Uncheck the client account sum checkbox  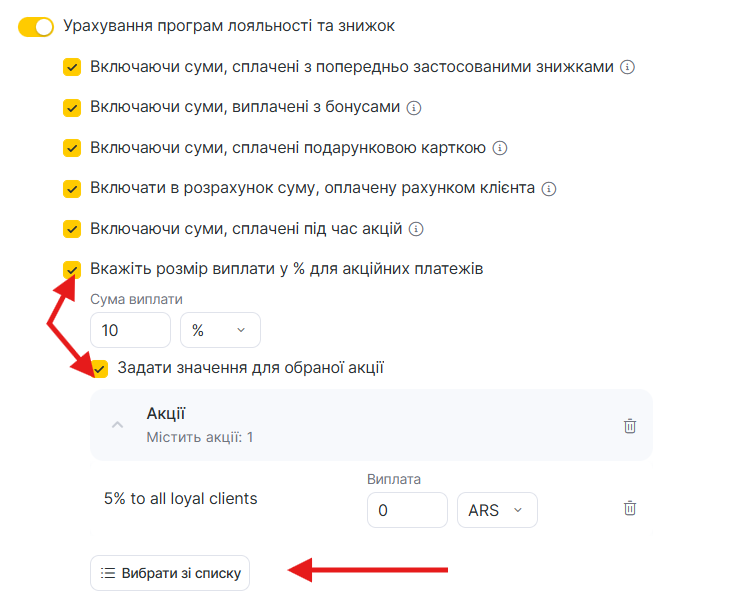72,188
